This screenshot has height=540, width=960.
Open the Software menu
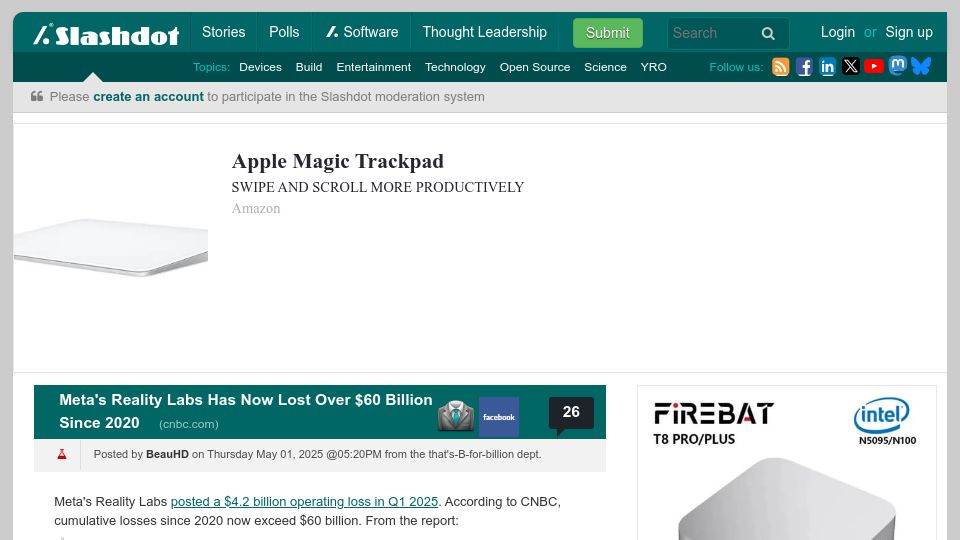point(362,32)
